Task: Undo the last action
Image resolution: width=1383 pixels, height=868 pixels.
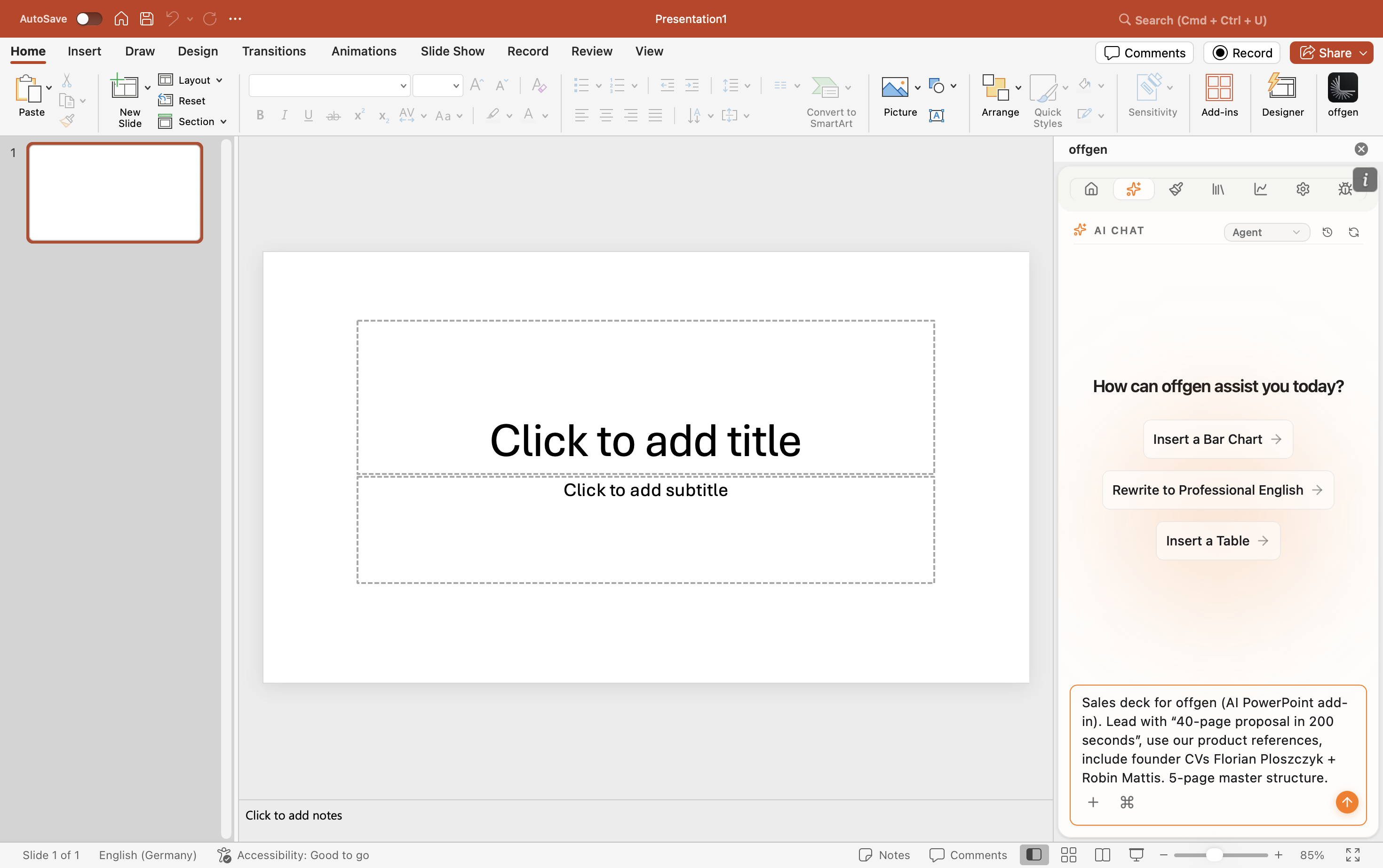Action: pyautogui.click(x=172, y=19)
